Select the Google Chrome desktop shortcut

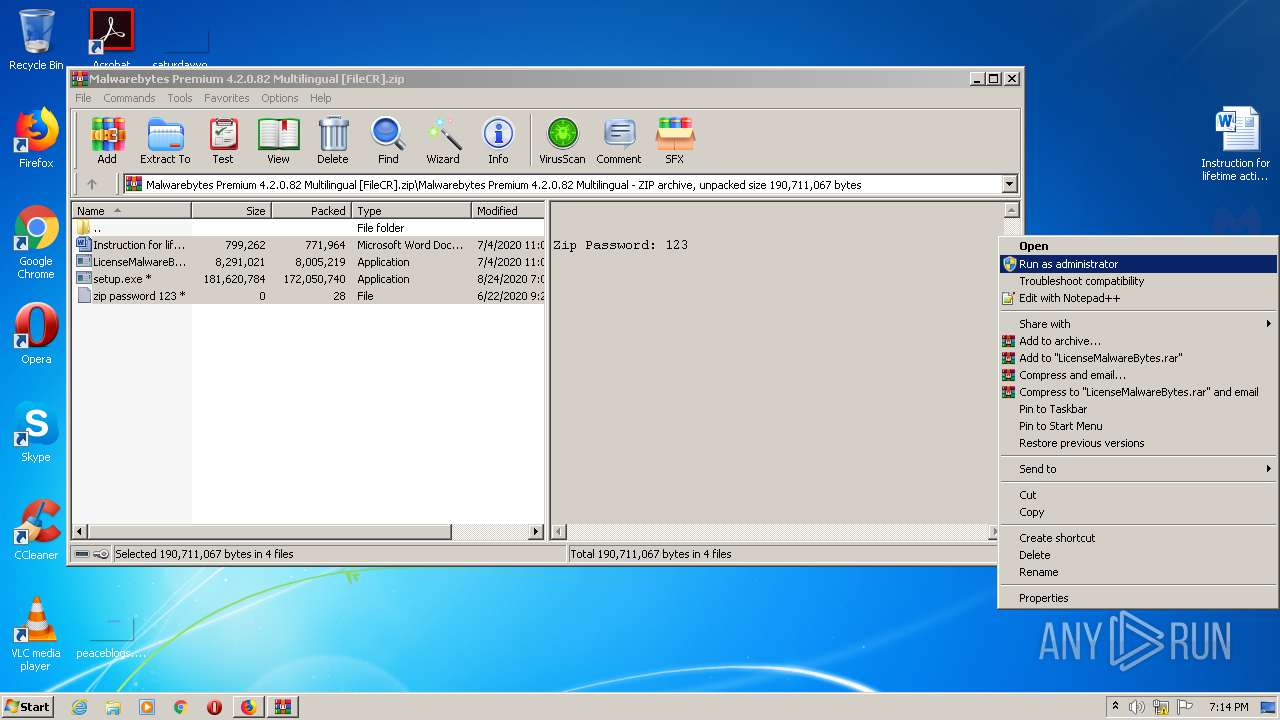36,242
